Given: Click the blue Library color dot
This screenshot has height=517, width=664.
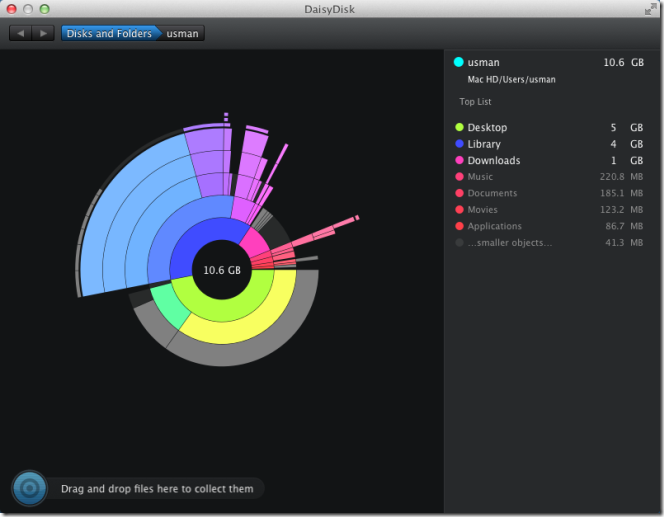Looking at the screenshot, I should [x=459, y=144].
